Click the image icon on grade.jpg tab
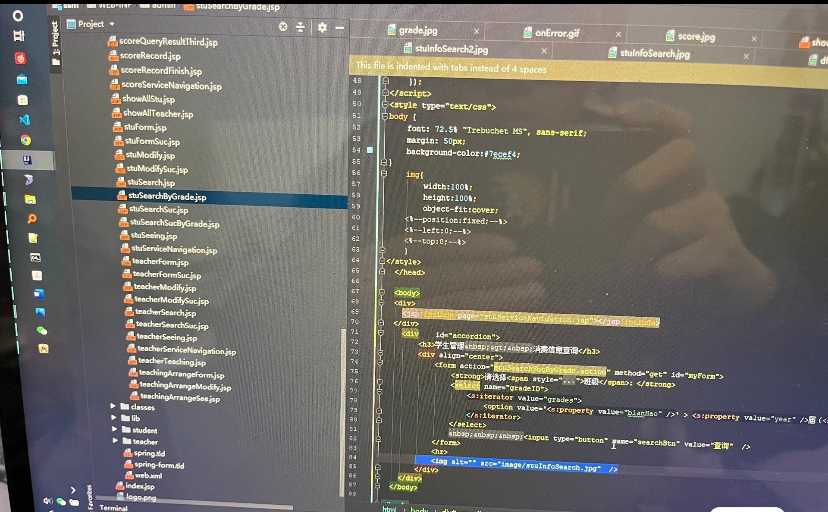The image size is (828, 512). pos(391,30)
